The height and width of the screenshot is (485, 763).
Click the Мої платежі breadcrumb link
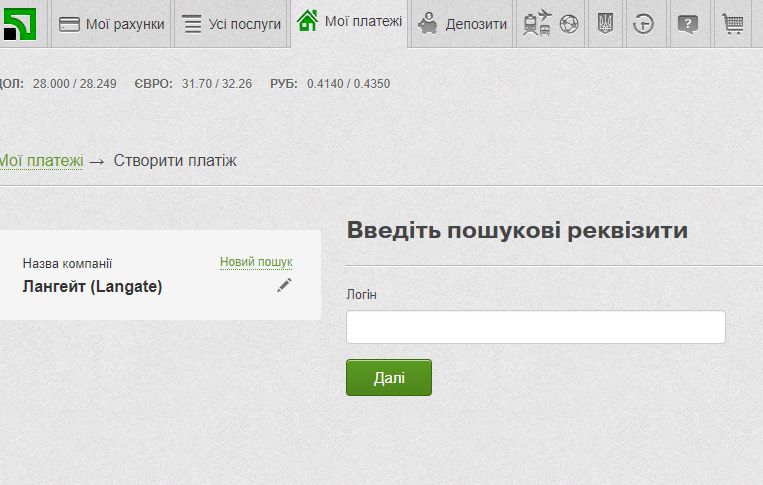(40, 160)
